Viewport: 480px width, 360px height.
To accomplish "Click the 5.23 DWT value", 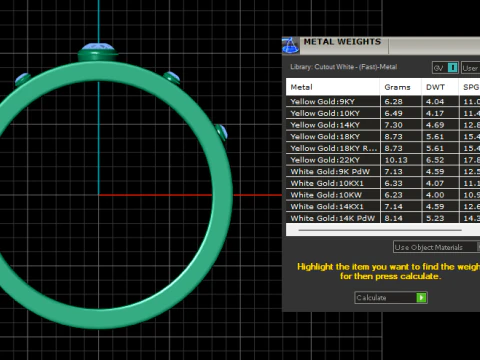I will 435,218.
